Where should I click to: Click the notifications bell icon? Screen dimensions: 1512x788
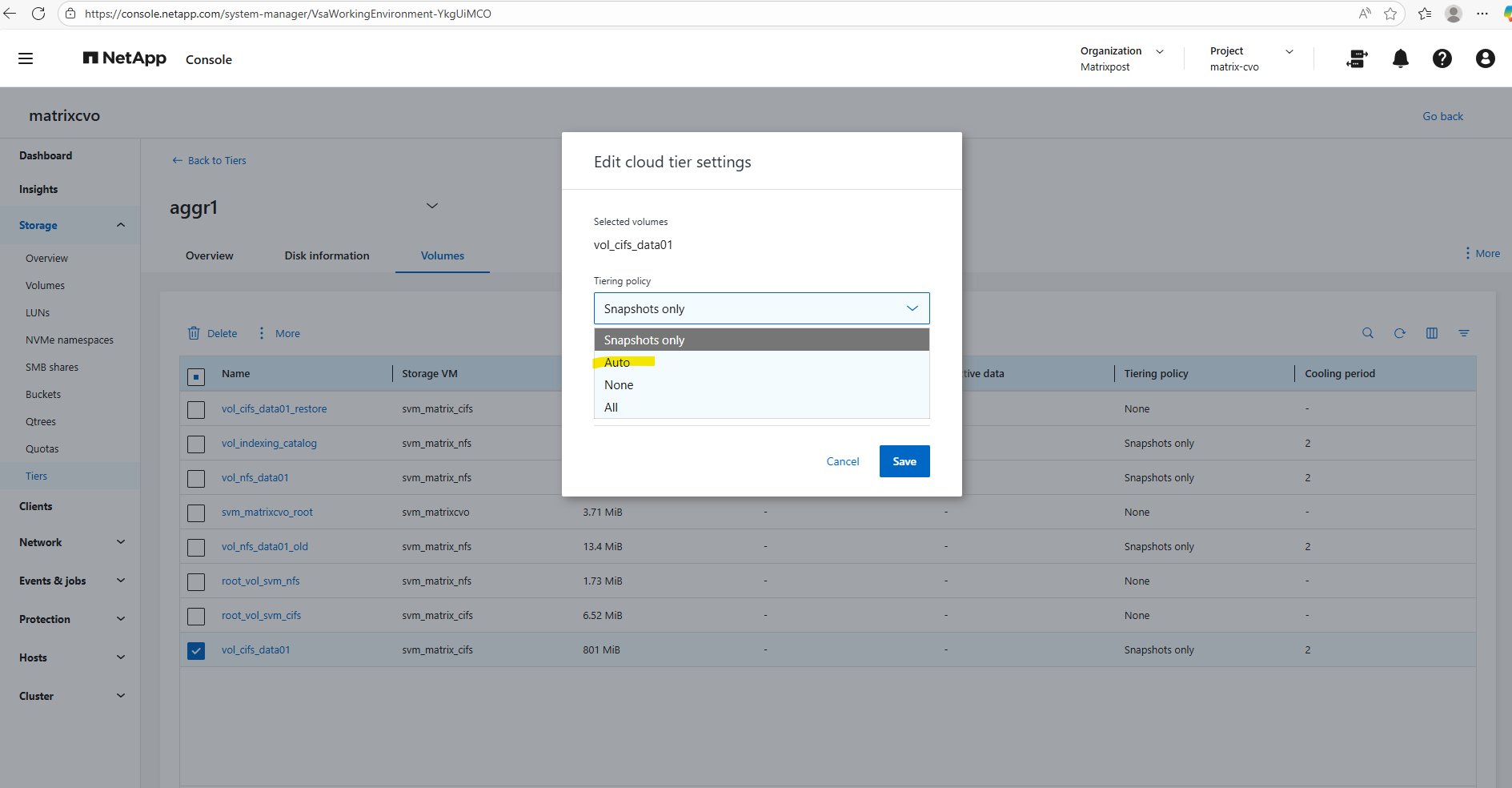pos(1400,58)
